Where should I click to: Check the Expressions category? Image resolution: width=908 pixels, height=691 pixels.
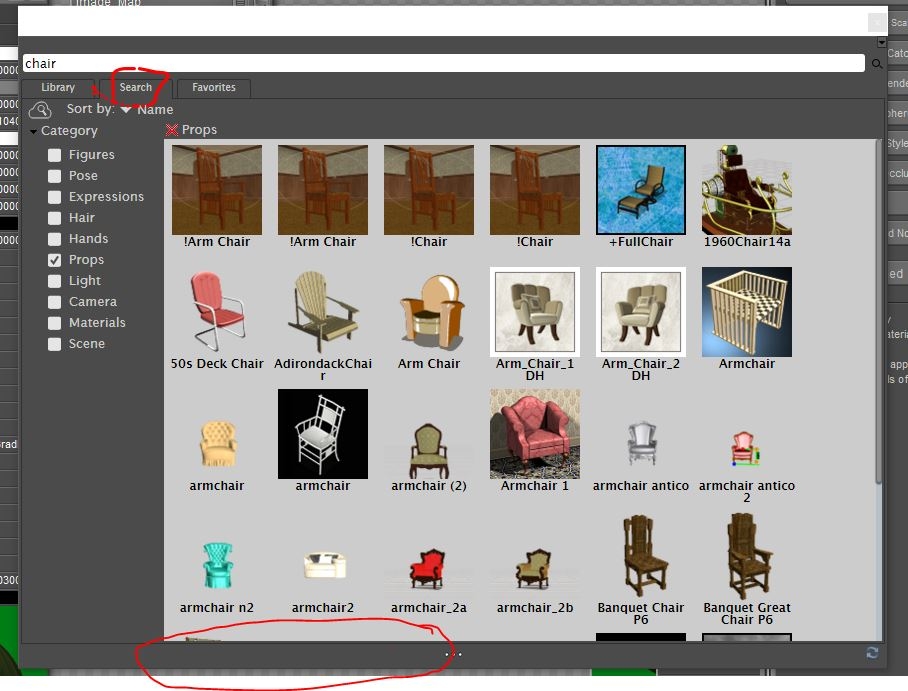54,197
